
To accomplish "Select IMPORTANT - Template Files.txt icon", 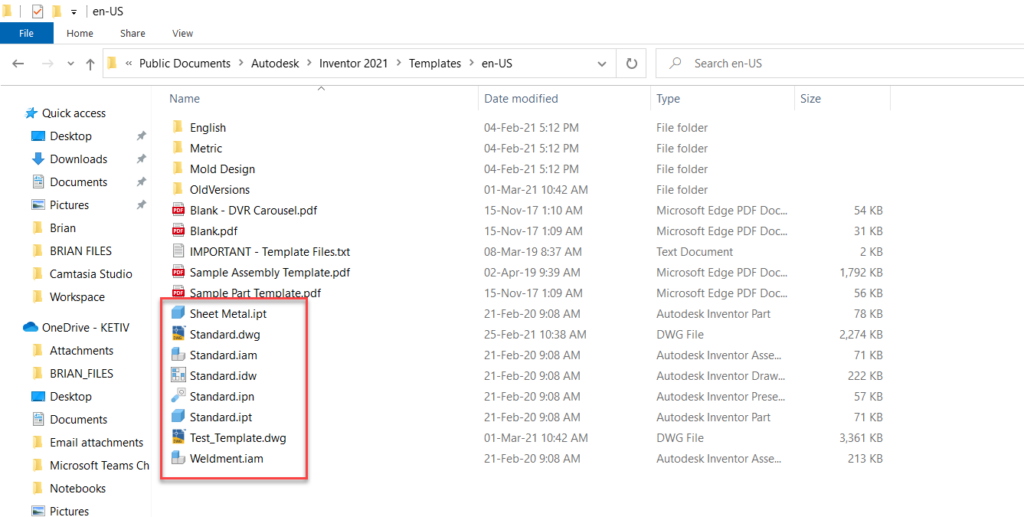I will click(178, 251).
